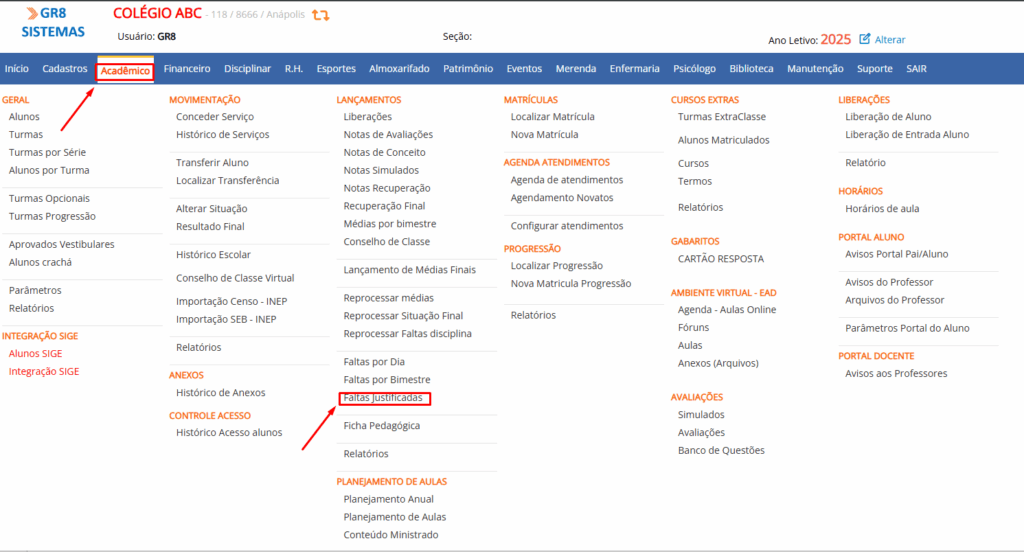Click the orange school switch arrows icon
The height and width of the screenshot is (552, 1024).
click(321, 15)
